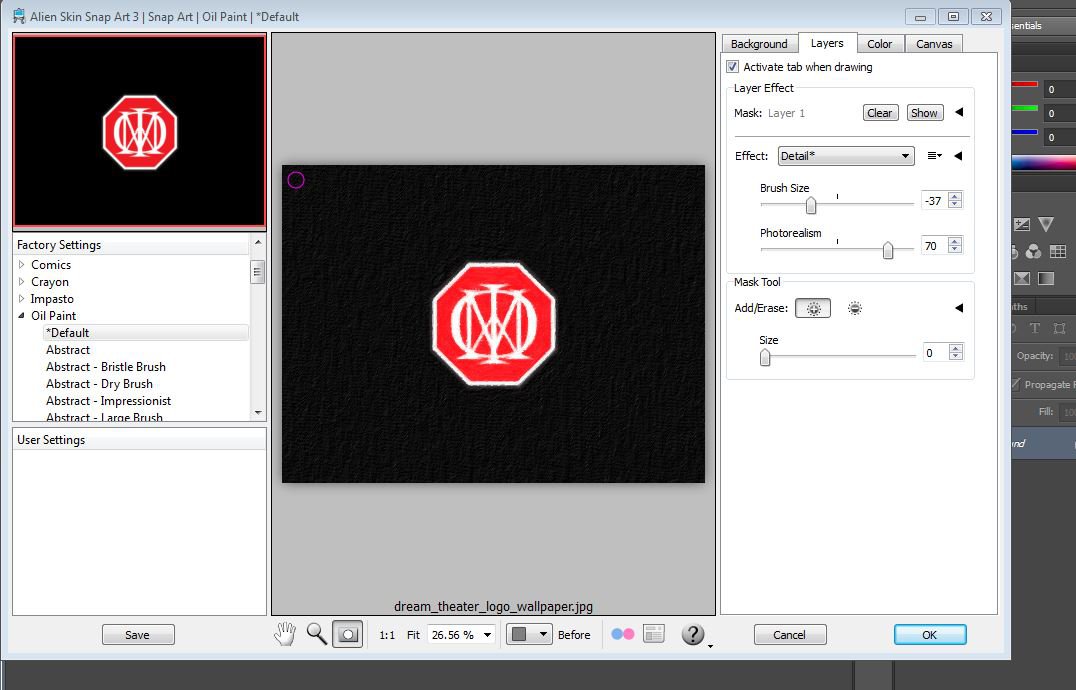Collapse the Oil Paint settings group
1076x690 pixels.
(21, 316)
